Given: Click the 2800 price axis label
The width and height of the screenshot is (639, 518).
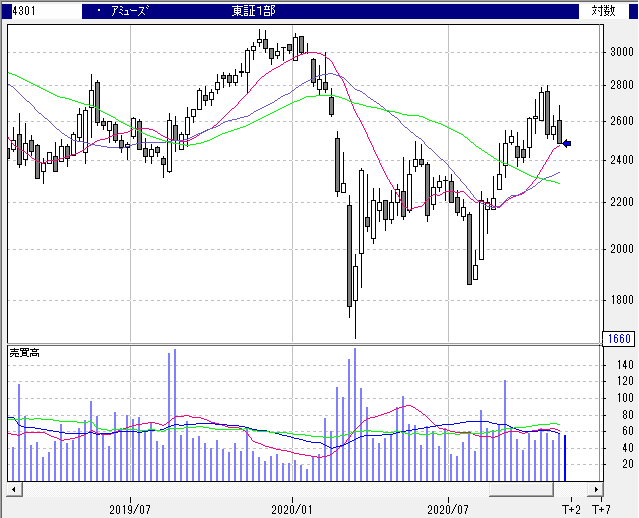Looking at the screenshot, I should tap(622, 85).
